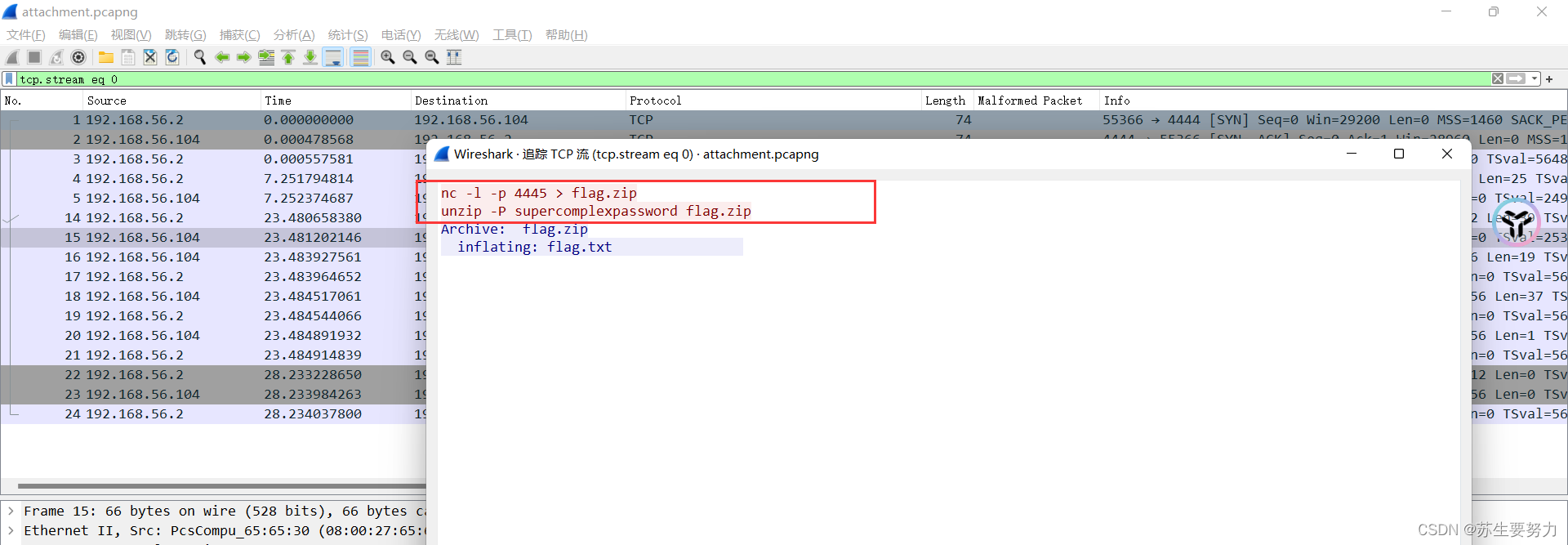The image size is (1568, 545).
Task: Open the 工具(T) menu
Action: (x=512, y=35)
